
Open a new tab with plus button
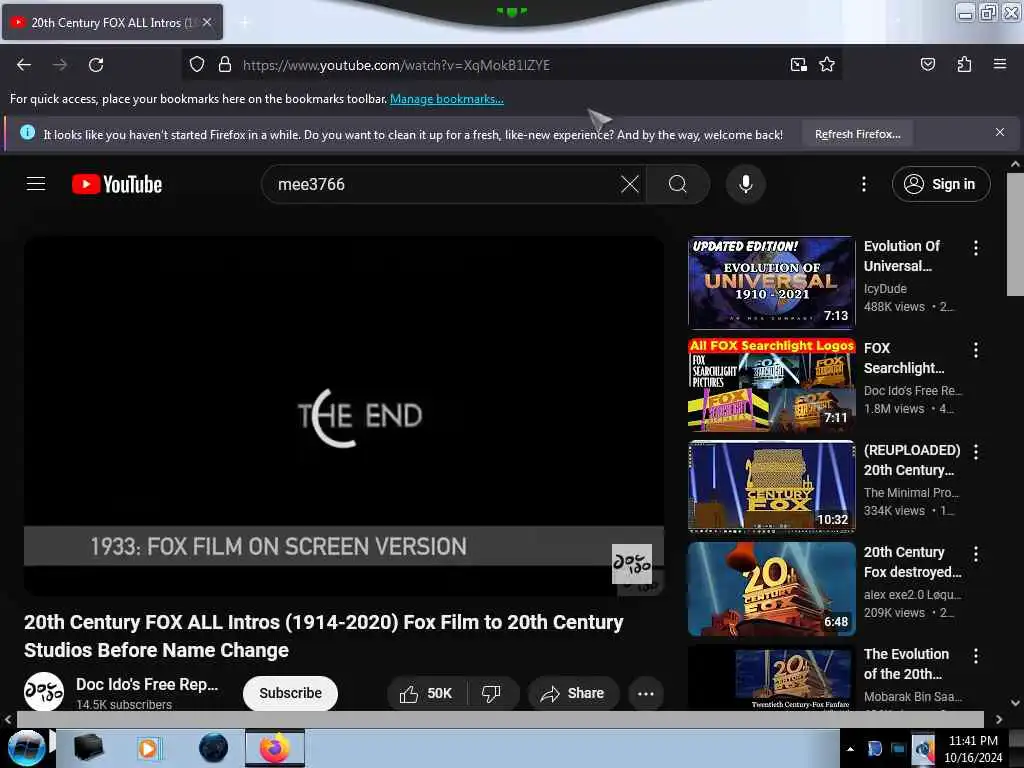[244, 23]
